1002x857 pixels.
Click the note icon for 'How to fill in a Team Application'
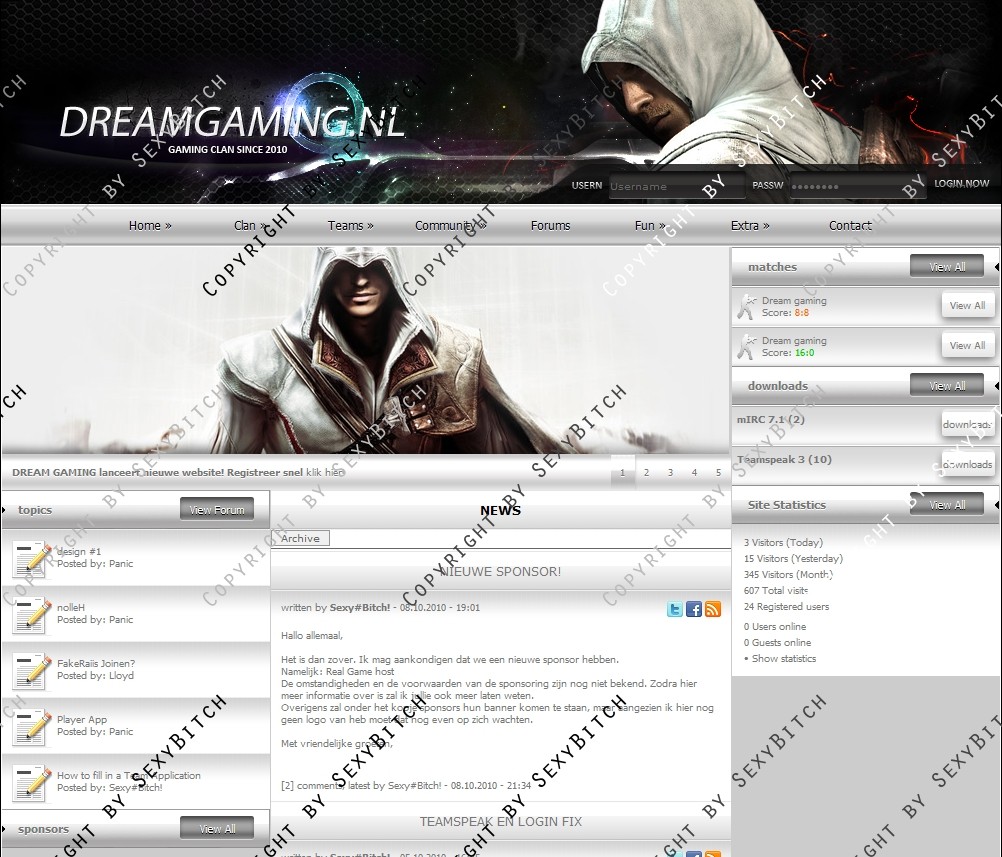[31, 782]
